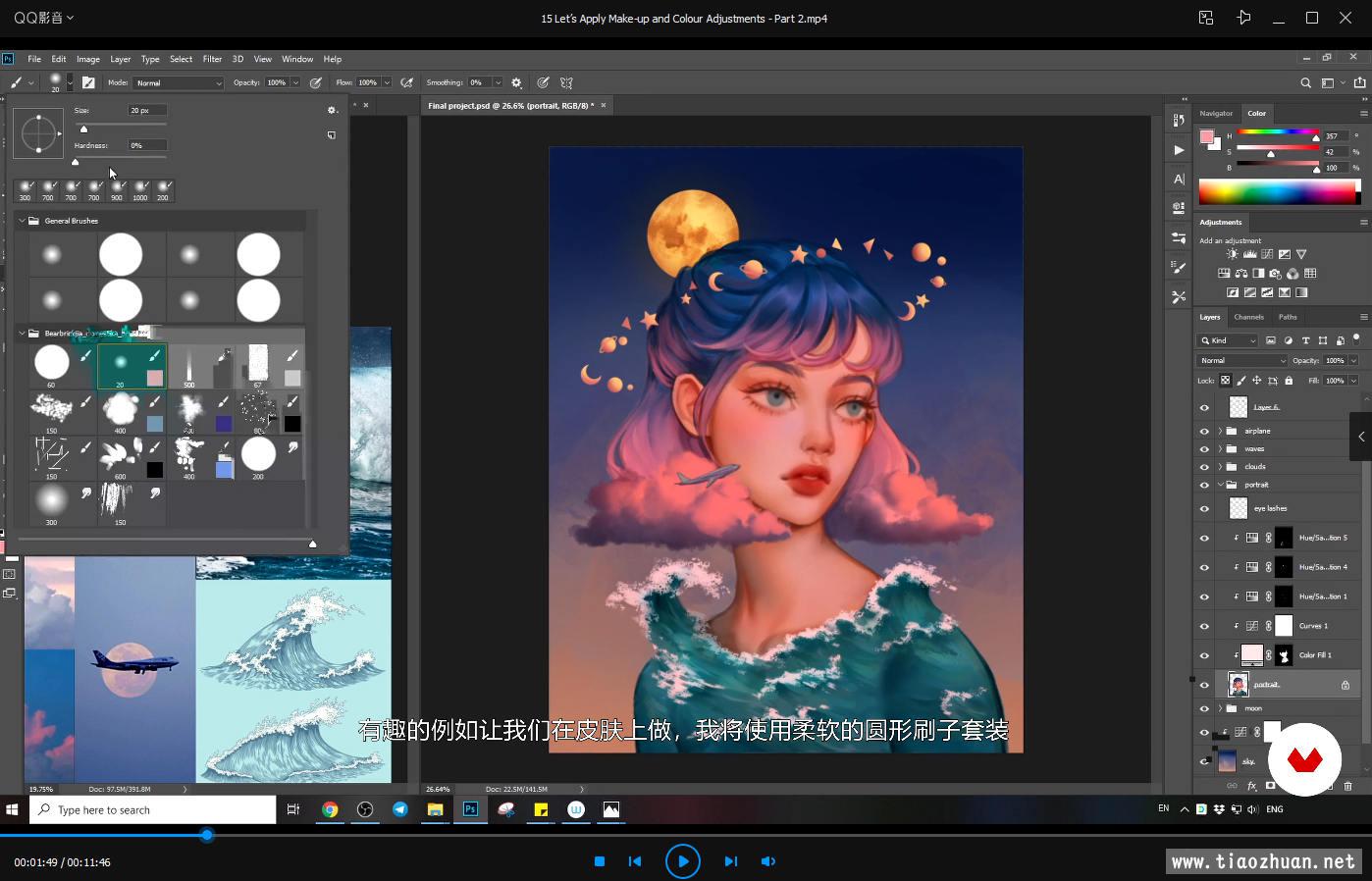Skip to the next video track
This screenshot has height=881, width=1372.
click(x=730, y=861)
